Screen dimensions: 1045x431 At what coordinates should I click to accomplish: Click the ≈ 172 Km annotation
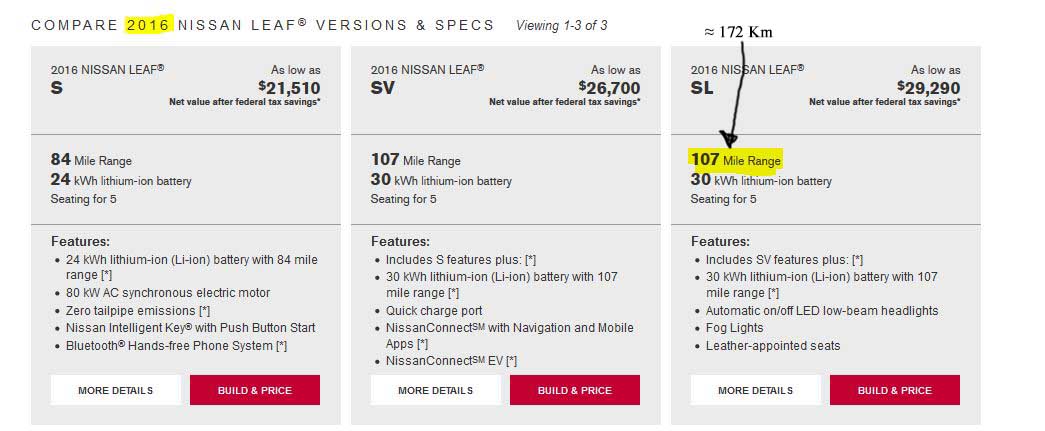[x=738, y=32]
